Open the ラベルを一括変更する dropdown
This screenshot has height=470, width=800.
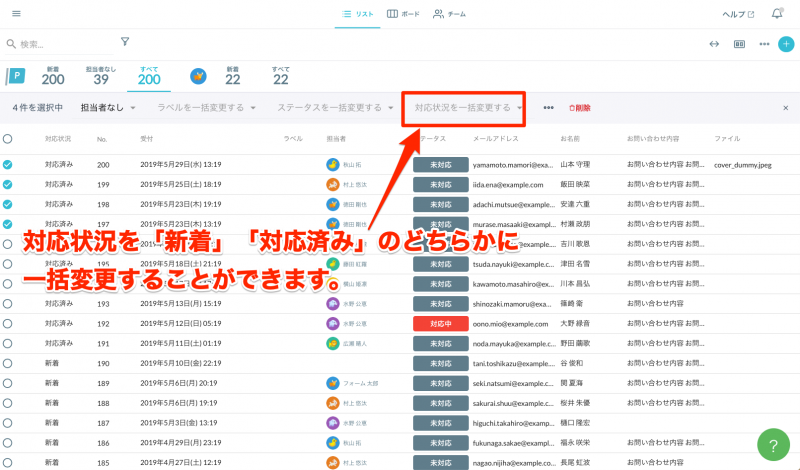click(x=207, y=108)
